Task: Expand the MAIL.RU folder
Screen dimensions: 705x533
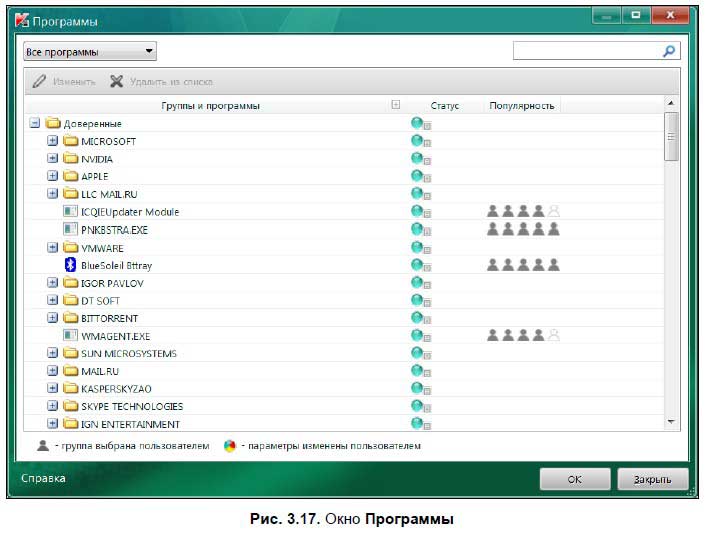Action: point(53,371)
